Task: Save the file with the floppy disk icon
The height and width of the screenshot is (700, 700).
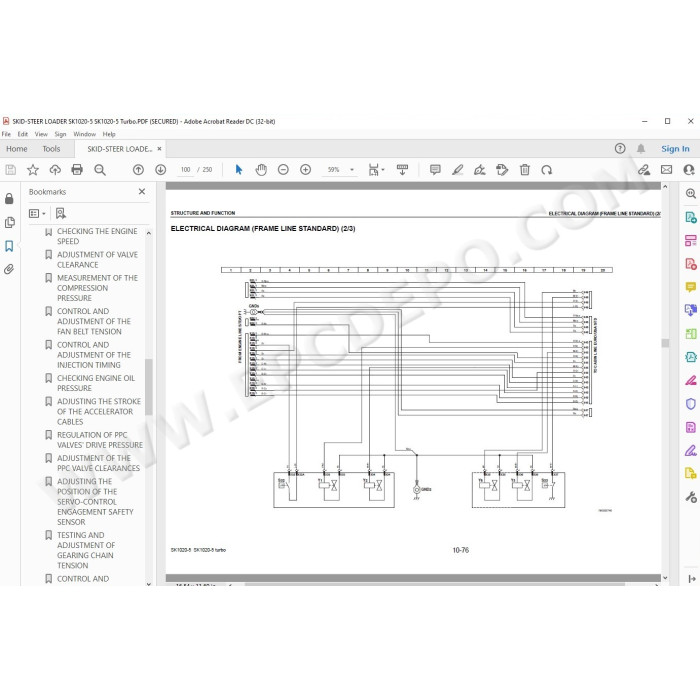Action: click(x=10, y=170)
